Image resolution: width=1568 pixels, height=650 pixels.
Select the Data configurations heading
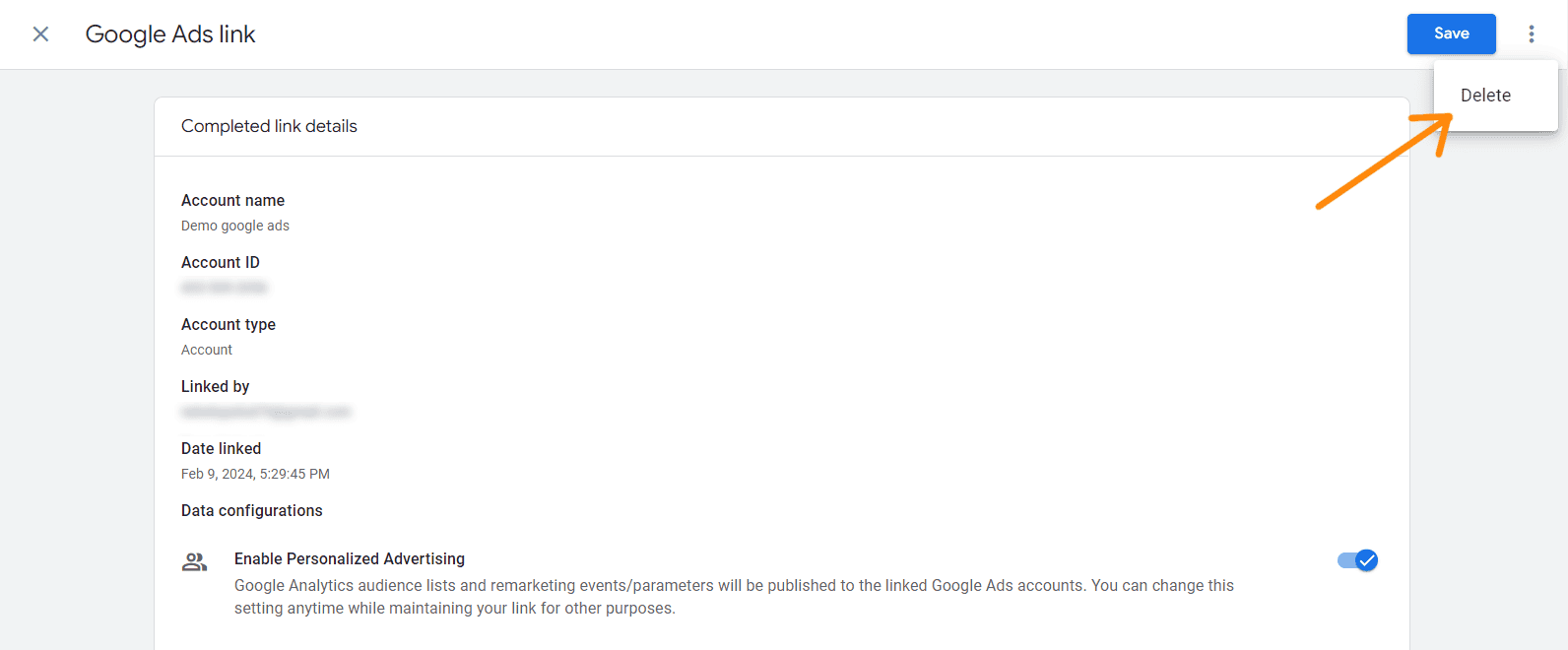tap(252, 510)
